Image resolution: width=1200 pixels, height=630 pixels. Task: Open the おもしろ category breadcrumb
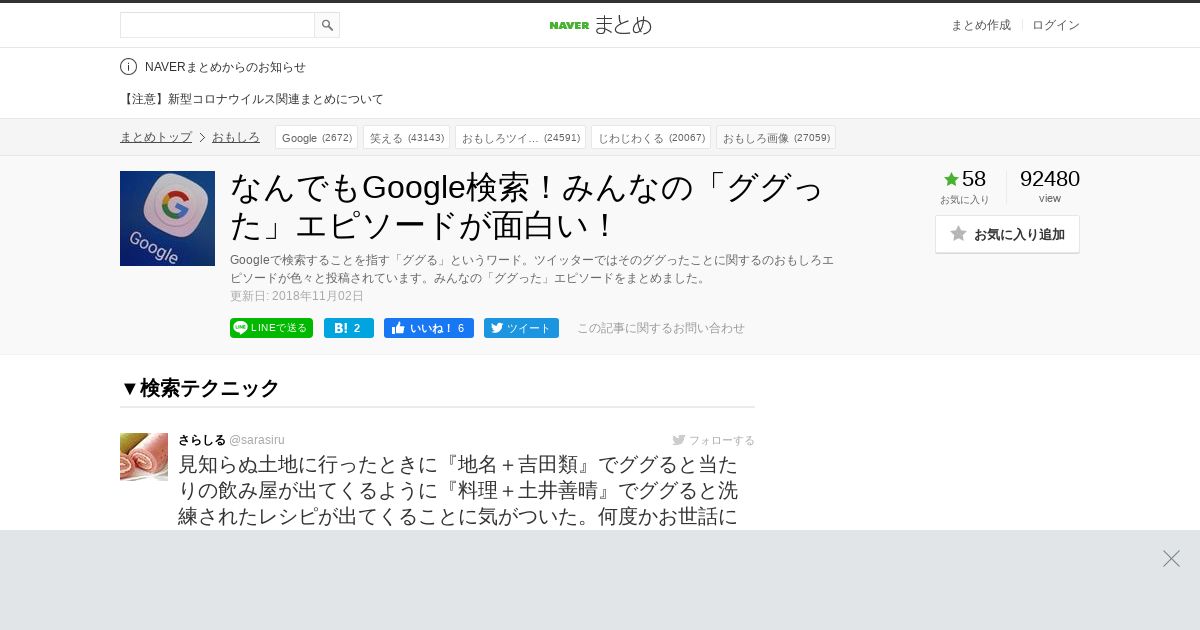click(236, 137)
